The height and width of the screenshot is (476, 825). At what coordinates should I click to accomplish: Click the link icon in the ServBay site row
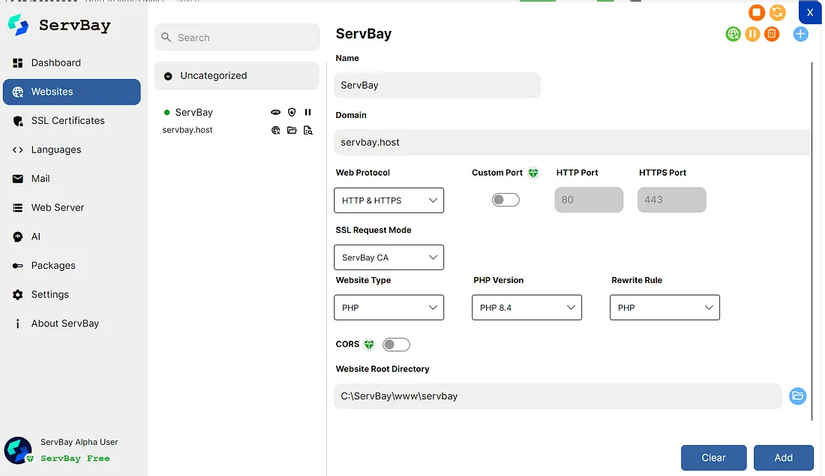click(x=276, y=112)
